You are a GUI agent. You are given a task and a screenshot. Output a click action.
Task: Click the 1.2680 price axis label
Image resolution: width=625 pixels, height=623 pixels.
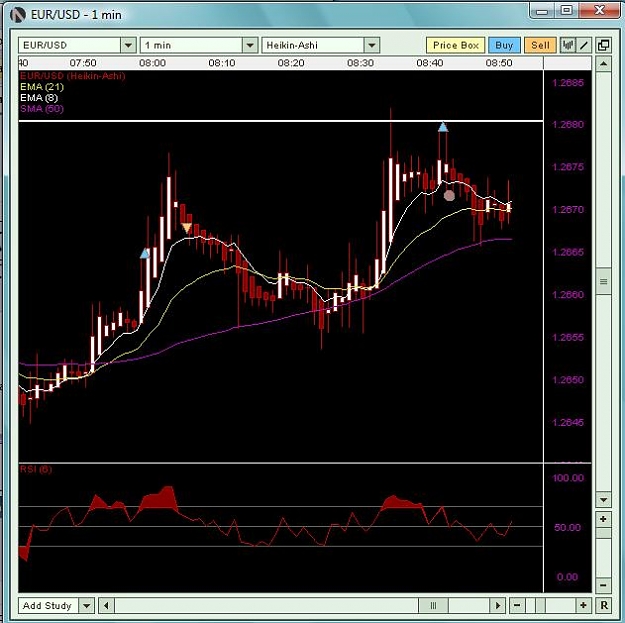(x=568, y=125)
